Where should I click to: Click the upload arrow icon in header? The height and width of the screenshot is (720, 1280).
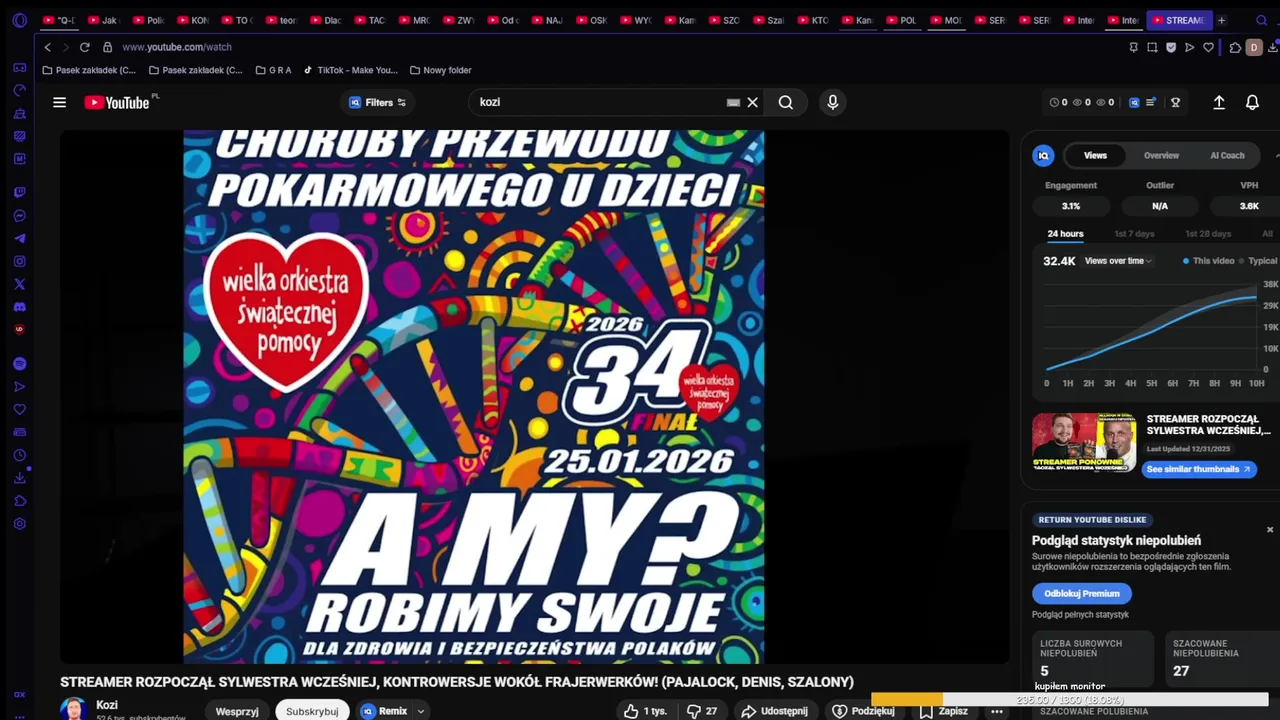coord(1219,102)
